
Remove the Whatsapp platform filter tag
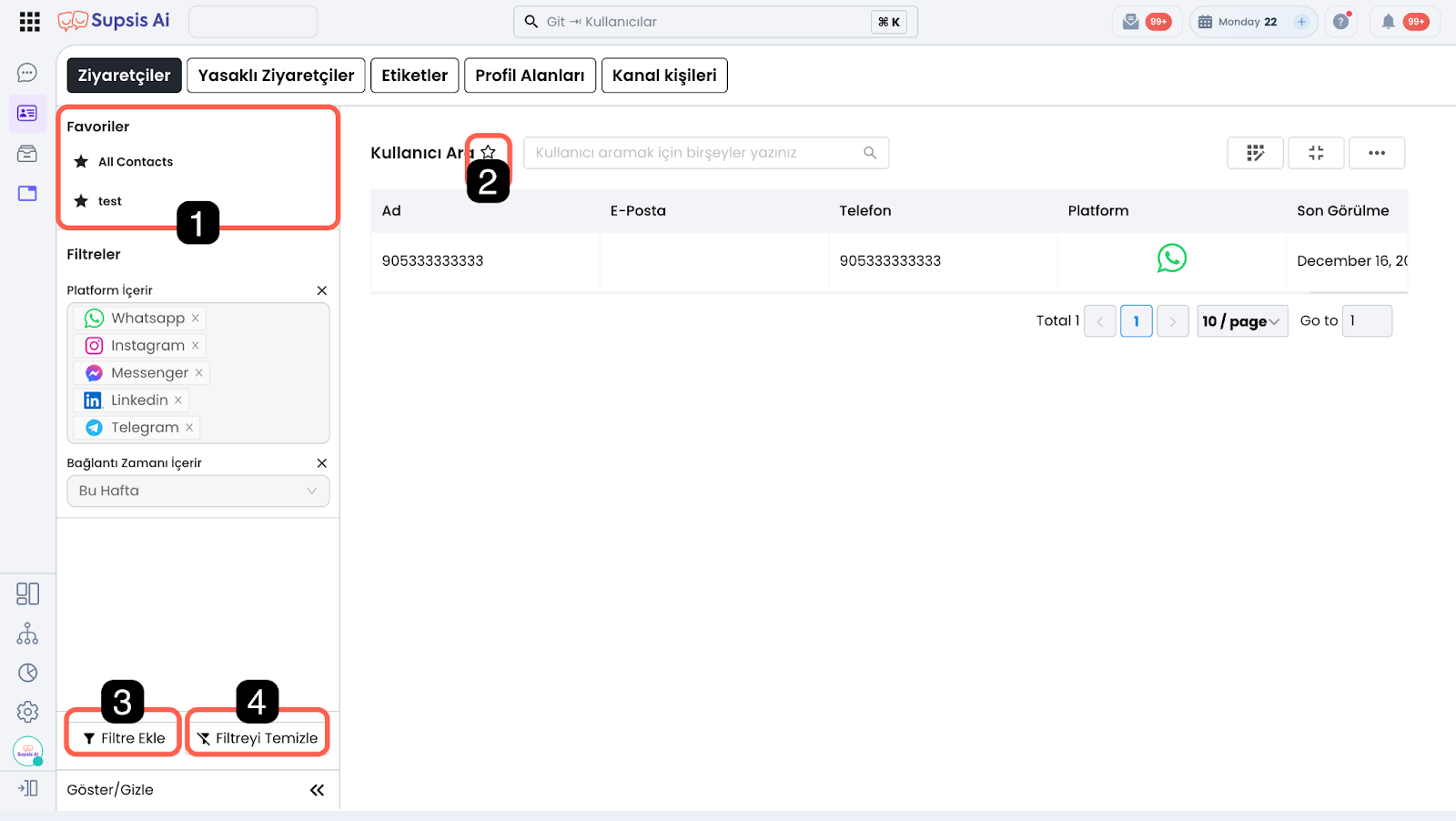click(196, 319)
